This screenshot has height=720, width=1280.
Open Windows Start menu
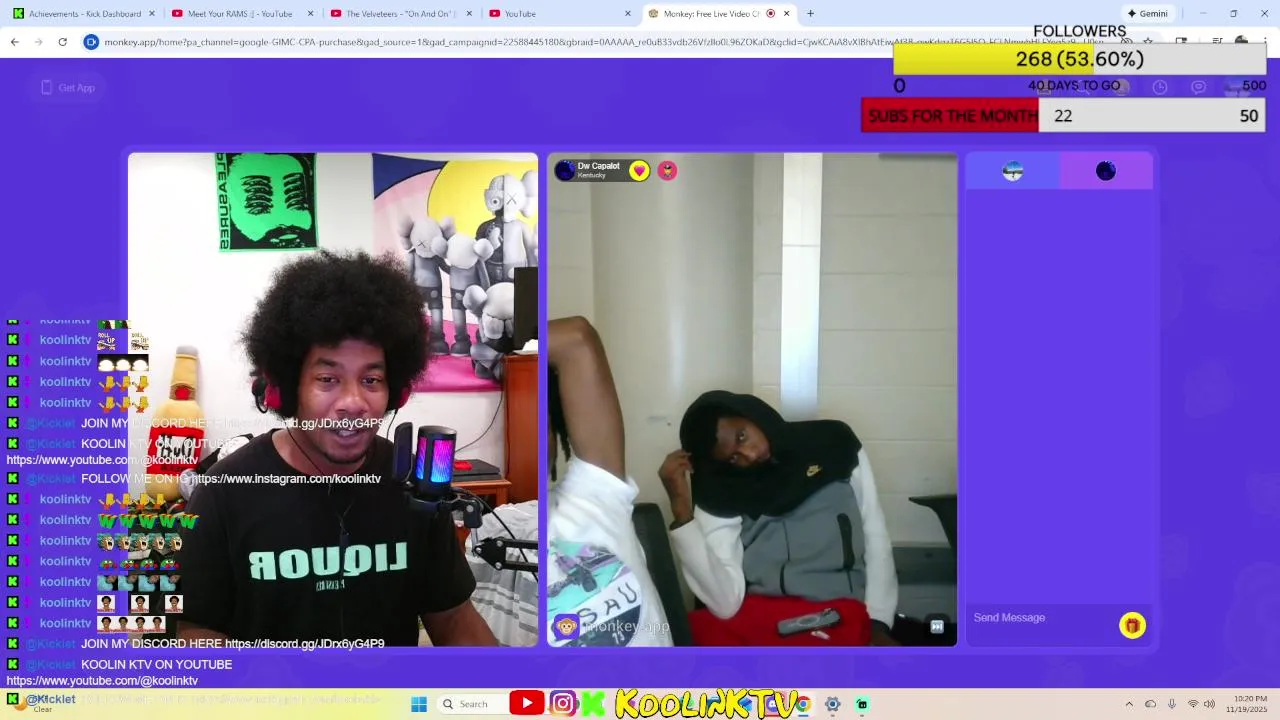point(419,704)
